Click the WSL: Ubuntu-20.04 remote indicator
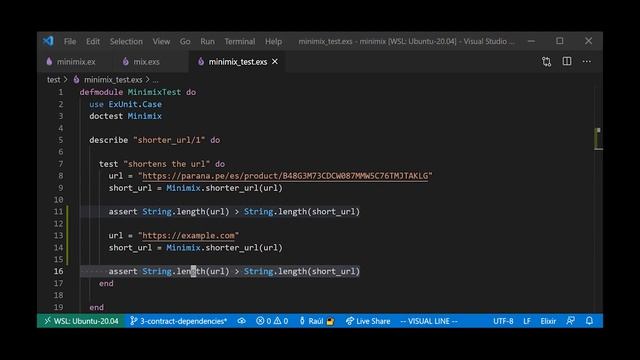 (81, 321)
